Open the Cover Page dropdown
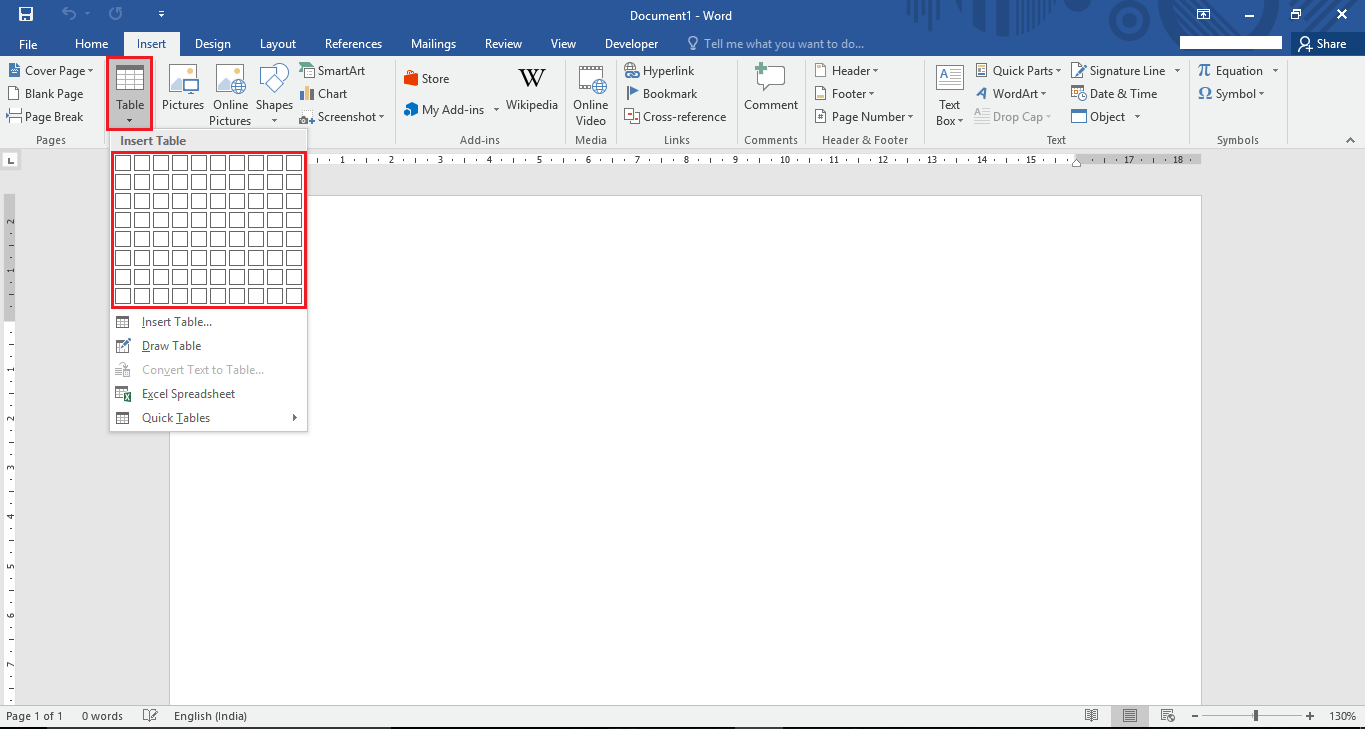1365x729 pixels. (x=50, y=71)
